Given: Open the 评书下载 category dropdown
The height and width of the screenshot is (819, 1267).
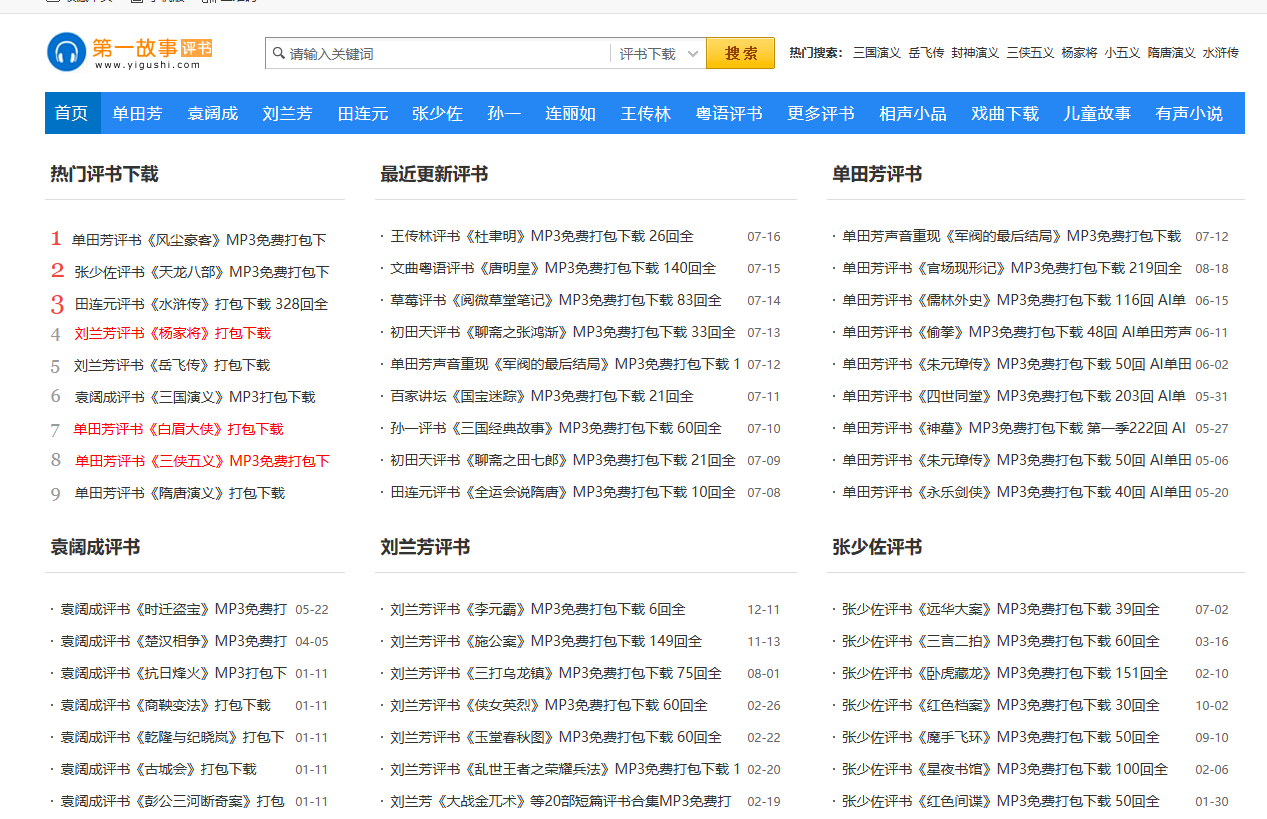Looking at the screenshot, I should click(x=657, y=54).
